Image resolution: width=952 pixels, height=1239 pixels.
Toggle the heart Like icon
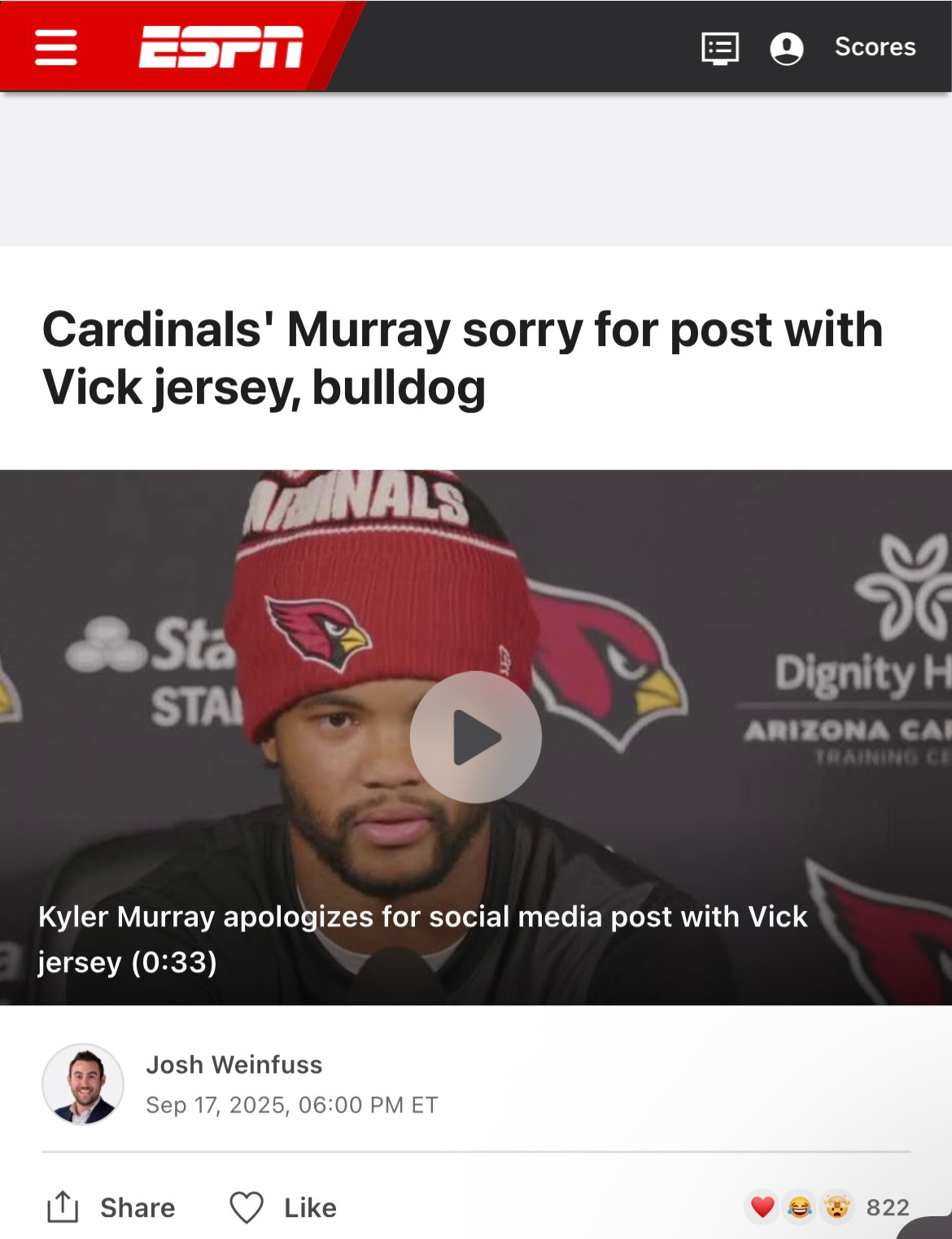pos(247,1208)
